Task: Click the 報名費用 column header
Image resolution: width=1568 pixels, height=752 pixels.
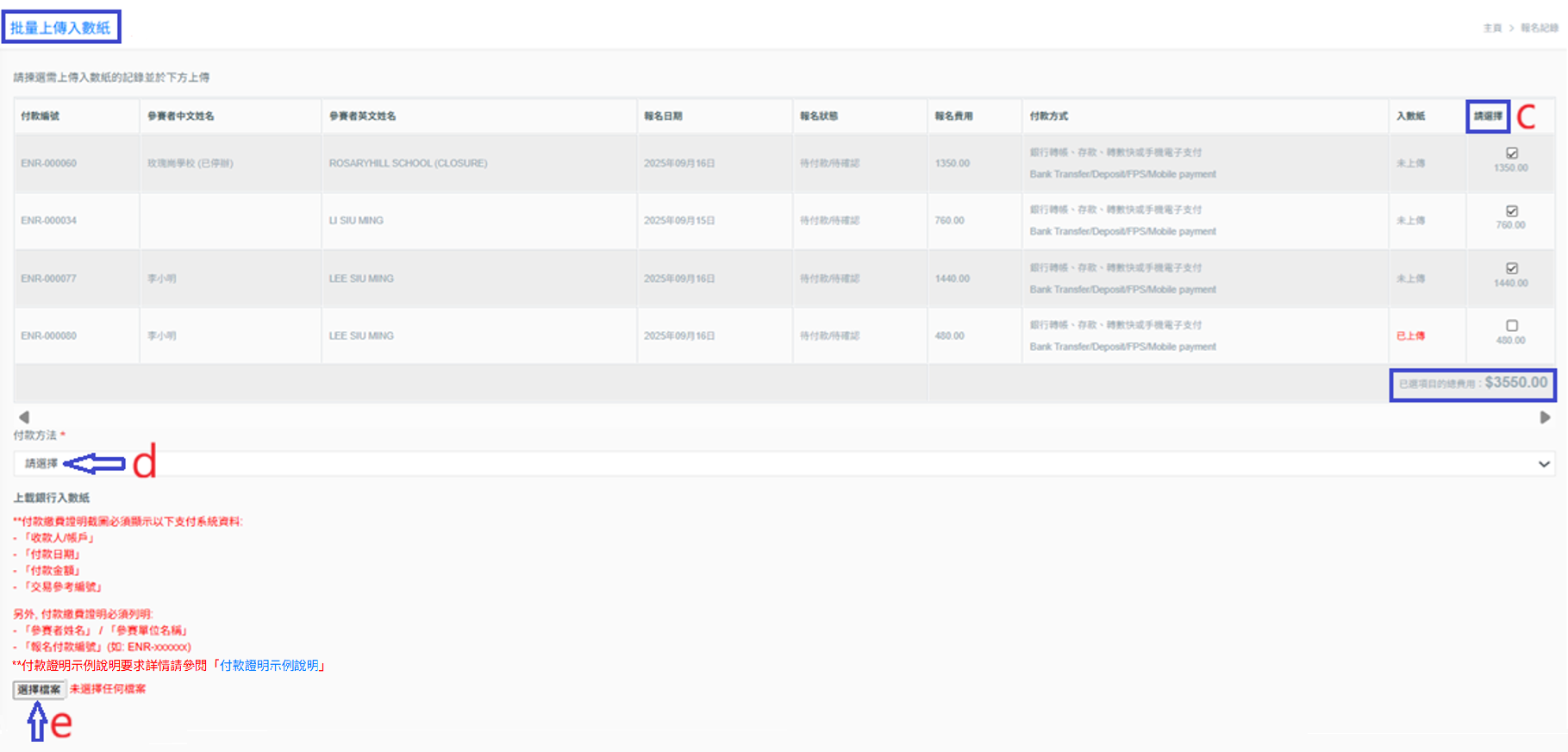Action: tap(954, 116)
